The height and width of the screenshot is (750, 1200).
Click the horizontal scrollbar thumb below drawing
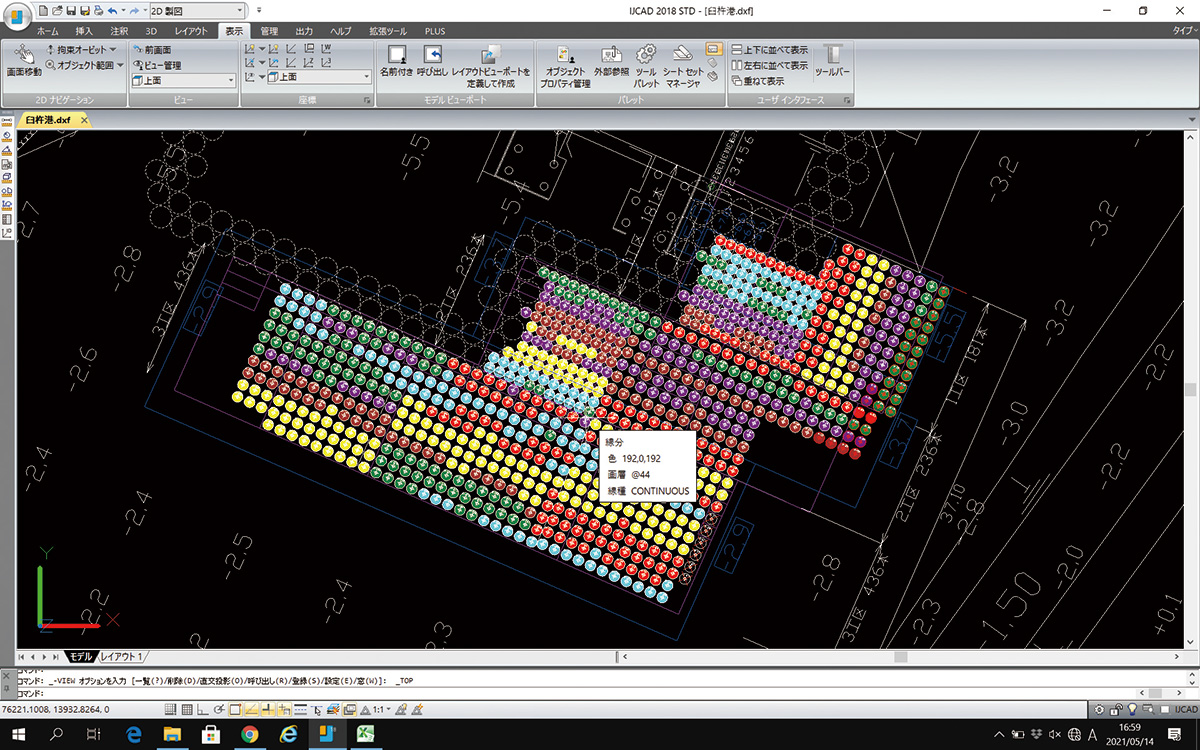[900, 657]
